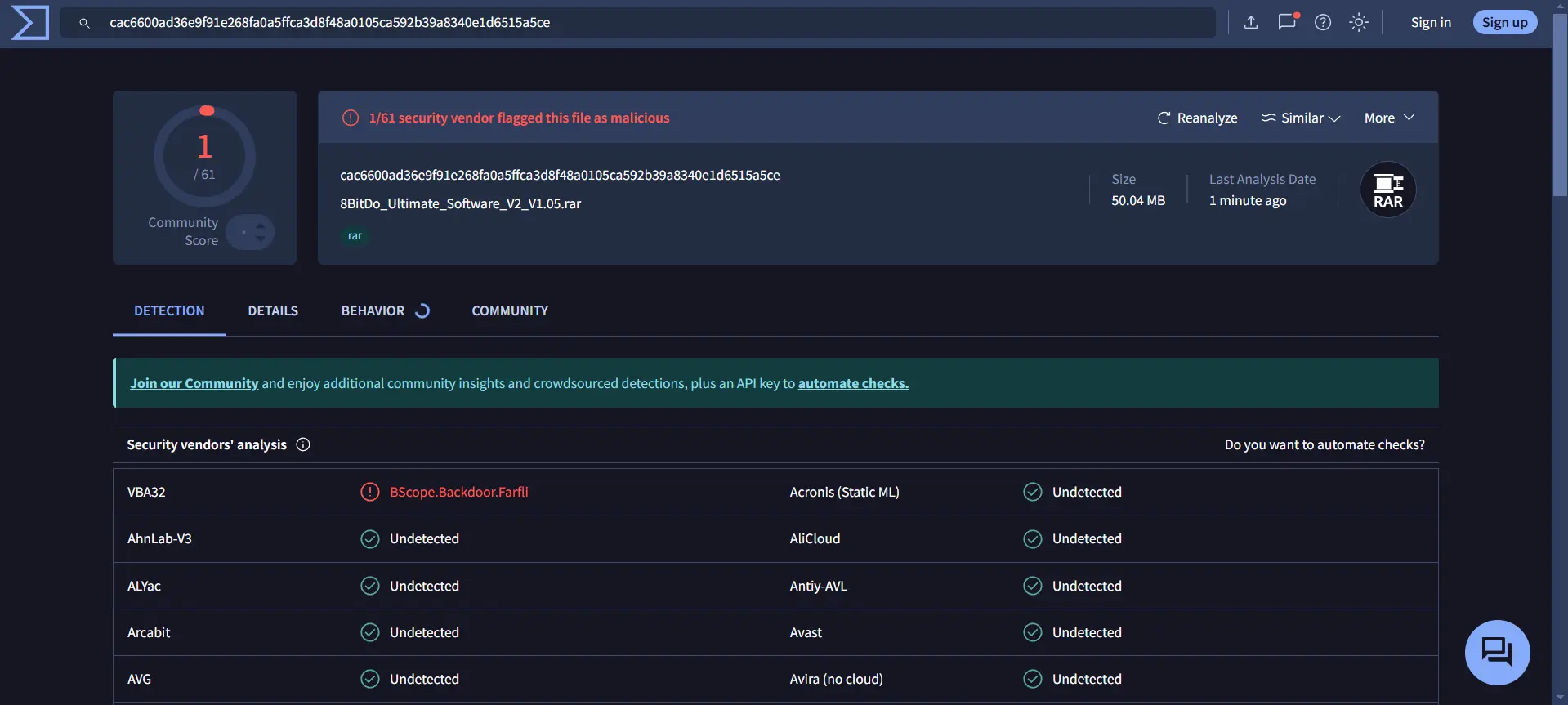
Task: Vote up on community score
Action: (260, 225)
